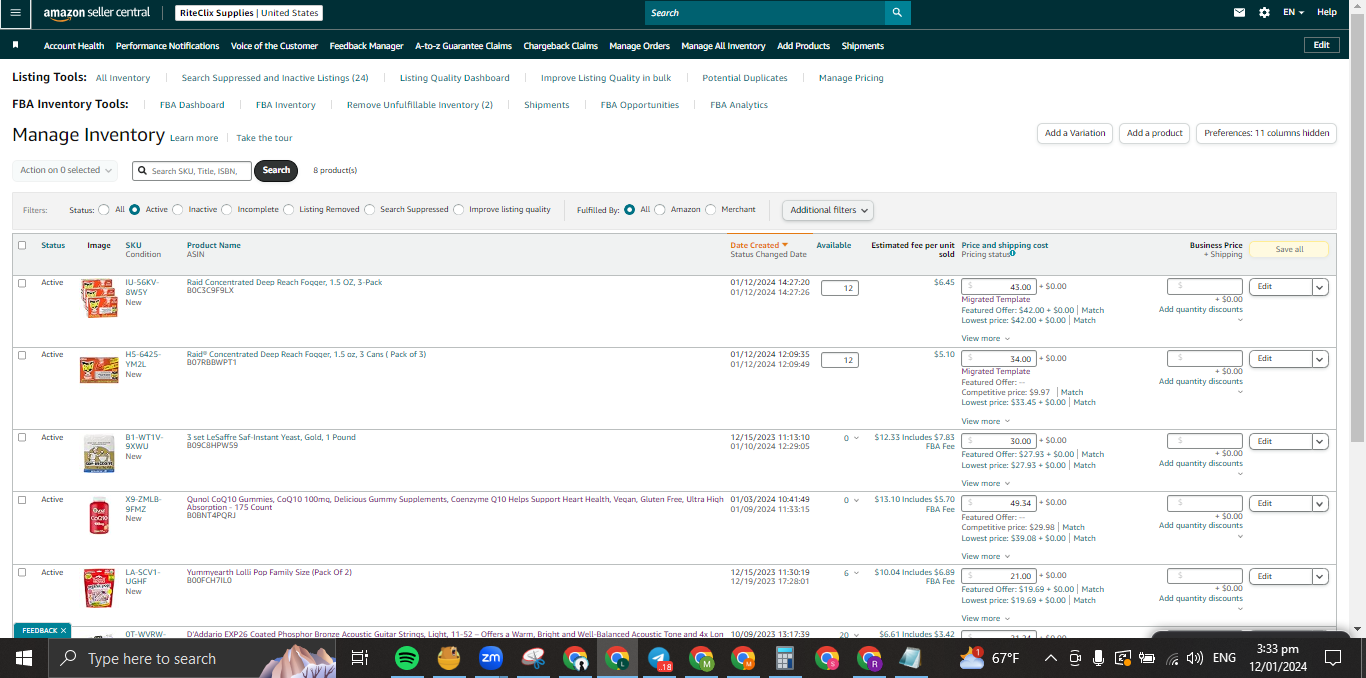Expand the Additional filters dropdown
Screen dimensions: 1366x678
pyautogui.click(x=828, y=210)
